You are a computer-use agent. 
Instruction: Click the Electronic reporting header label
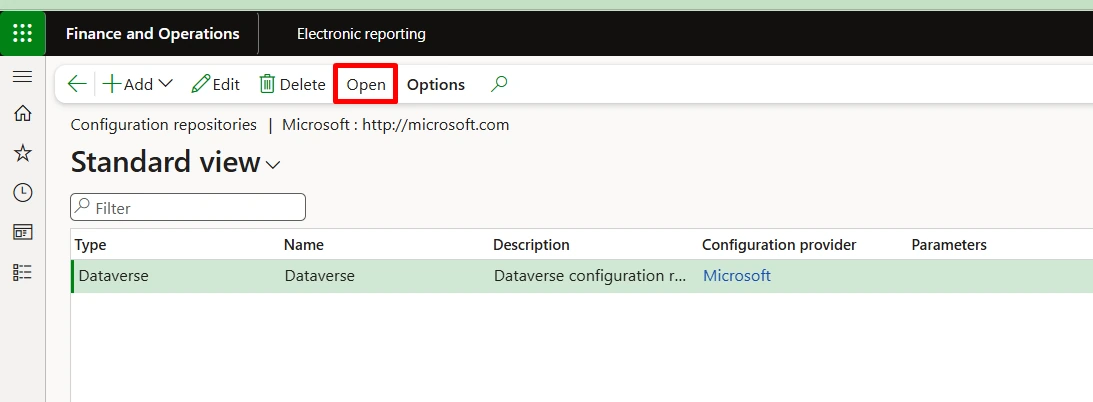click(x=361, y=33)
